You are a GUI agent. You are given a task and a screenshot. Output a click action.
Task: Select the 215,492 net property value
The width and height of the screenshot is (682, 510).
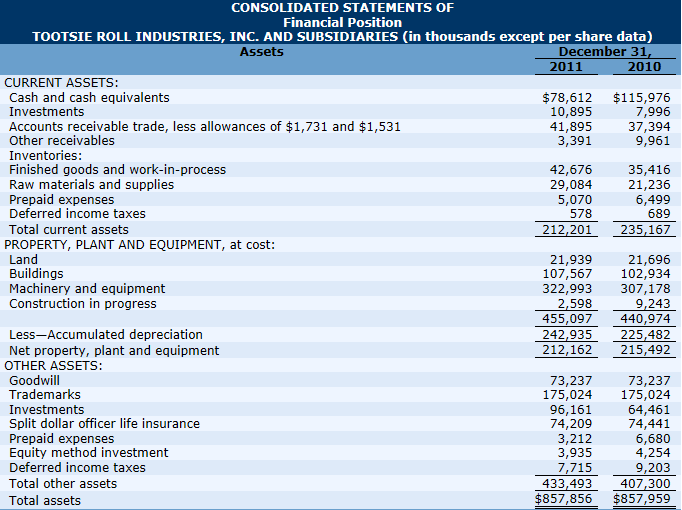coord(645,350)
